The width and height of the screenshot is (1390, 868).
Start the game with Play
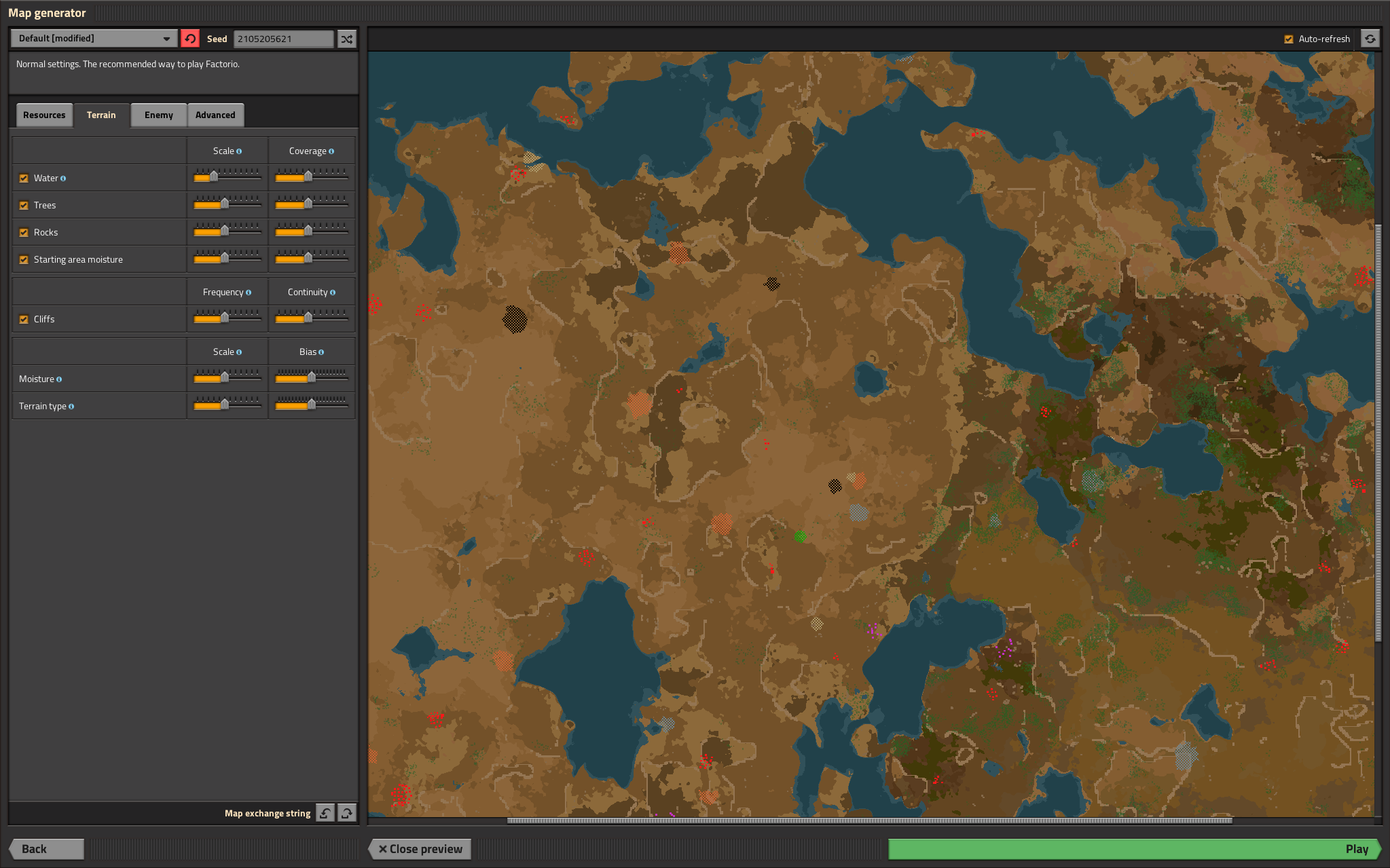click(x=1134, y=849)
